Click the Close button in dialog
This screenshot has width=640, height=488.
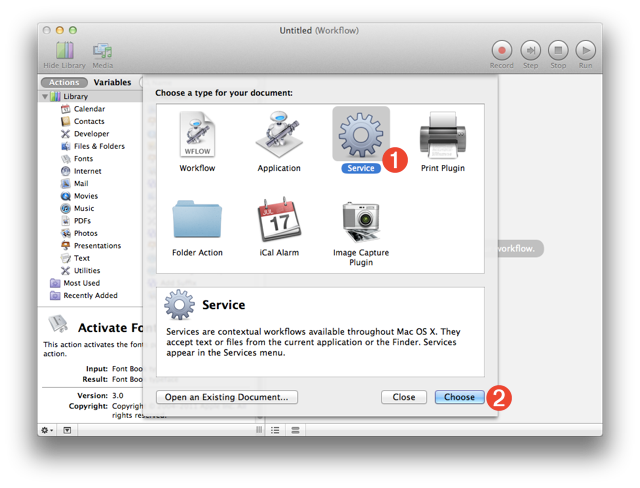coord(404,397)
